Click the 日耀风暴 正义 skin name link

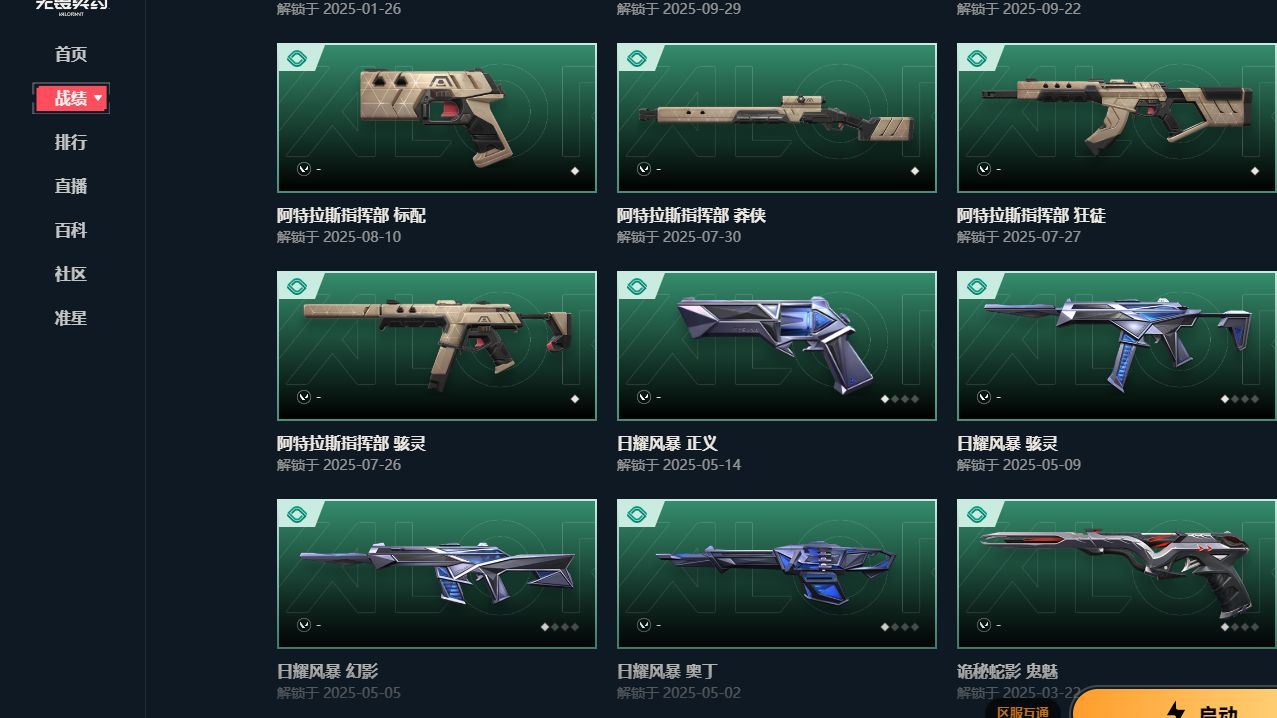[x=667, y=443]
